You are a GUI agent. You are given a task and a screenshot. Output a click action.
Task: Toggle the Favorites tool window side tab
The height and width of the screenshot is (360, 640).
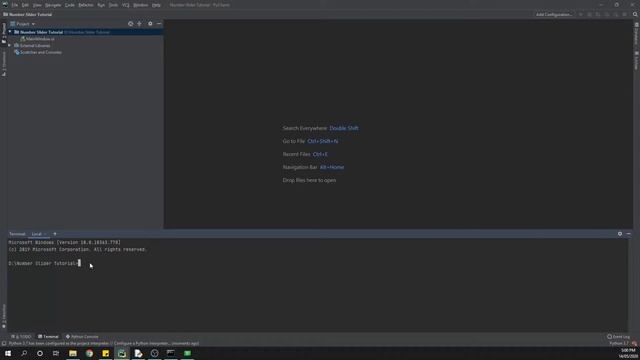tap(4, 316)
